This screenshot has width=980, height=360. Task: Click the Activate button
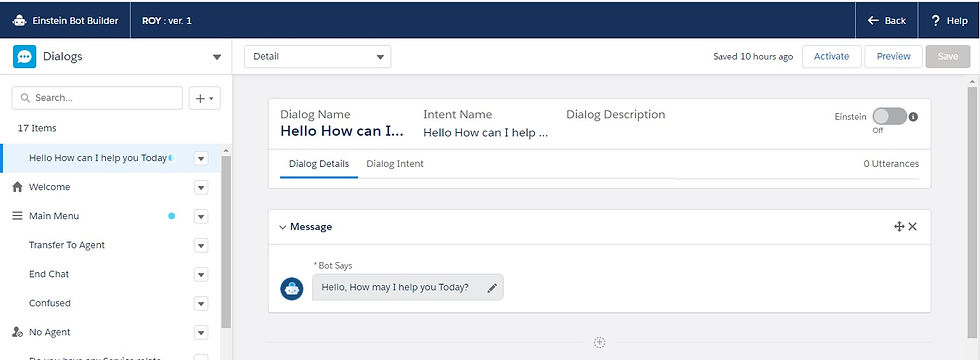pyautogui.click(x=832, y=56)
